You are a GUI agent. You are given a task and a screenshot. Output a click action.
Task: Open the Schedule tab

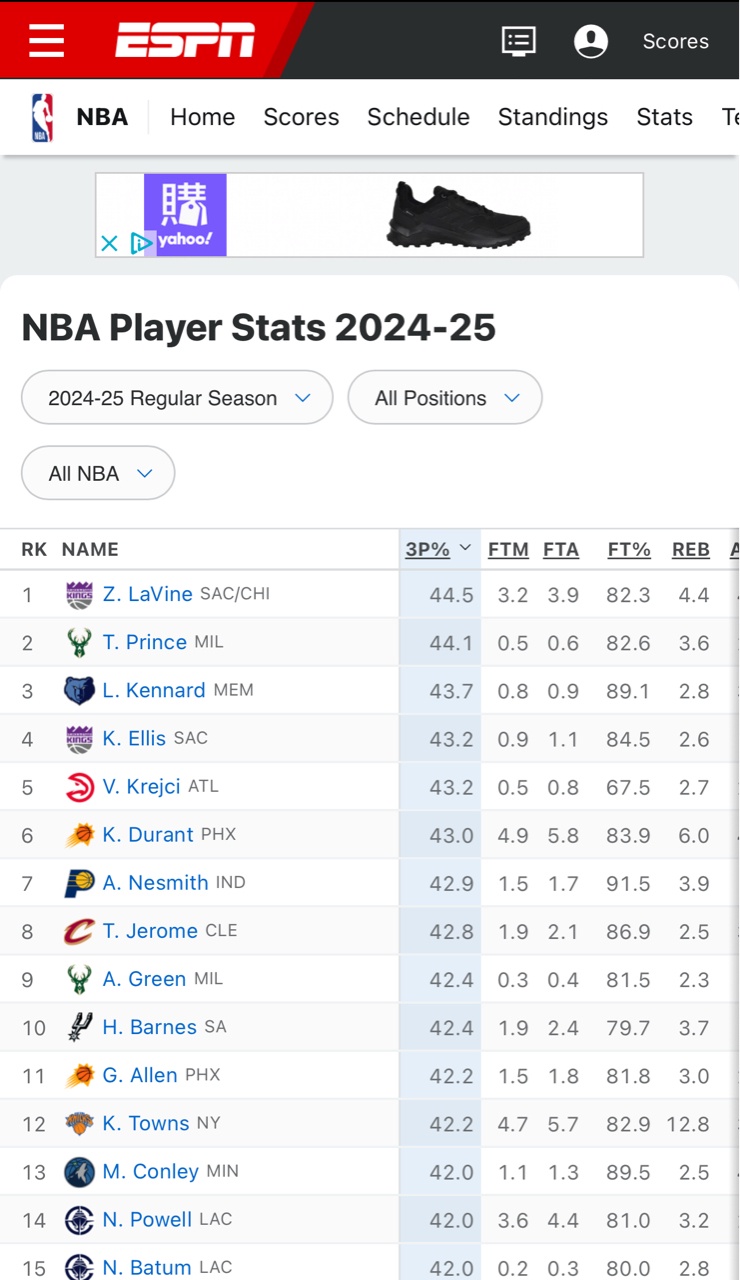pyautogui.click(x=418, y=117)
